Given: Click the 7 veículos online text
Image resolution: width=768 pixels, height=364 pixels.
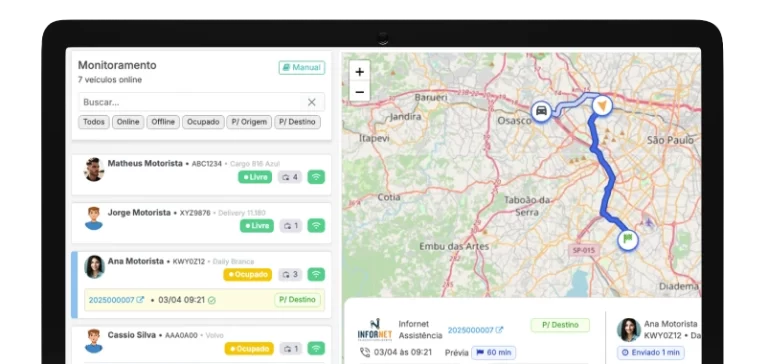Looking at the screenshot, I should click(x=110, y=80).
